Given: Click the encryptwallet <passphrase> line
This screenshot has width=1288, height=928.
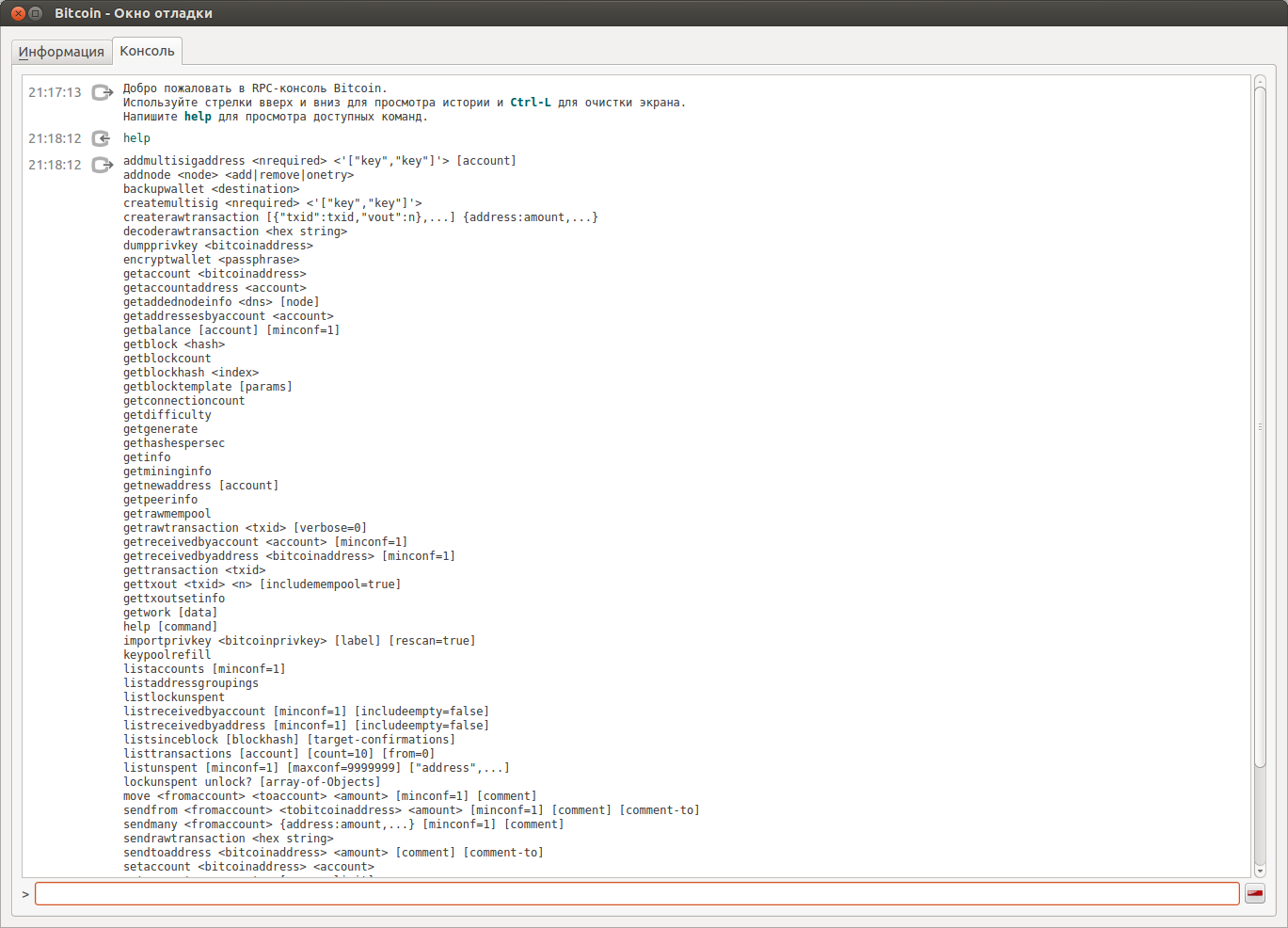Looking at the screenshot, I should [212, 260].
